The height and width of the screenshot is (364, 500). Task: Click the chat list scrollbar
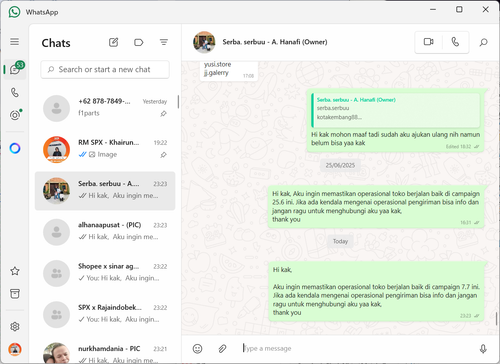tap(178, 102)
